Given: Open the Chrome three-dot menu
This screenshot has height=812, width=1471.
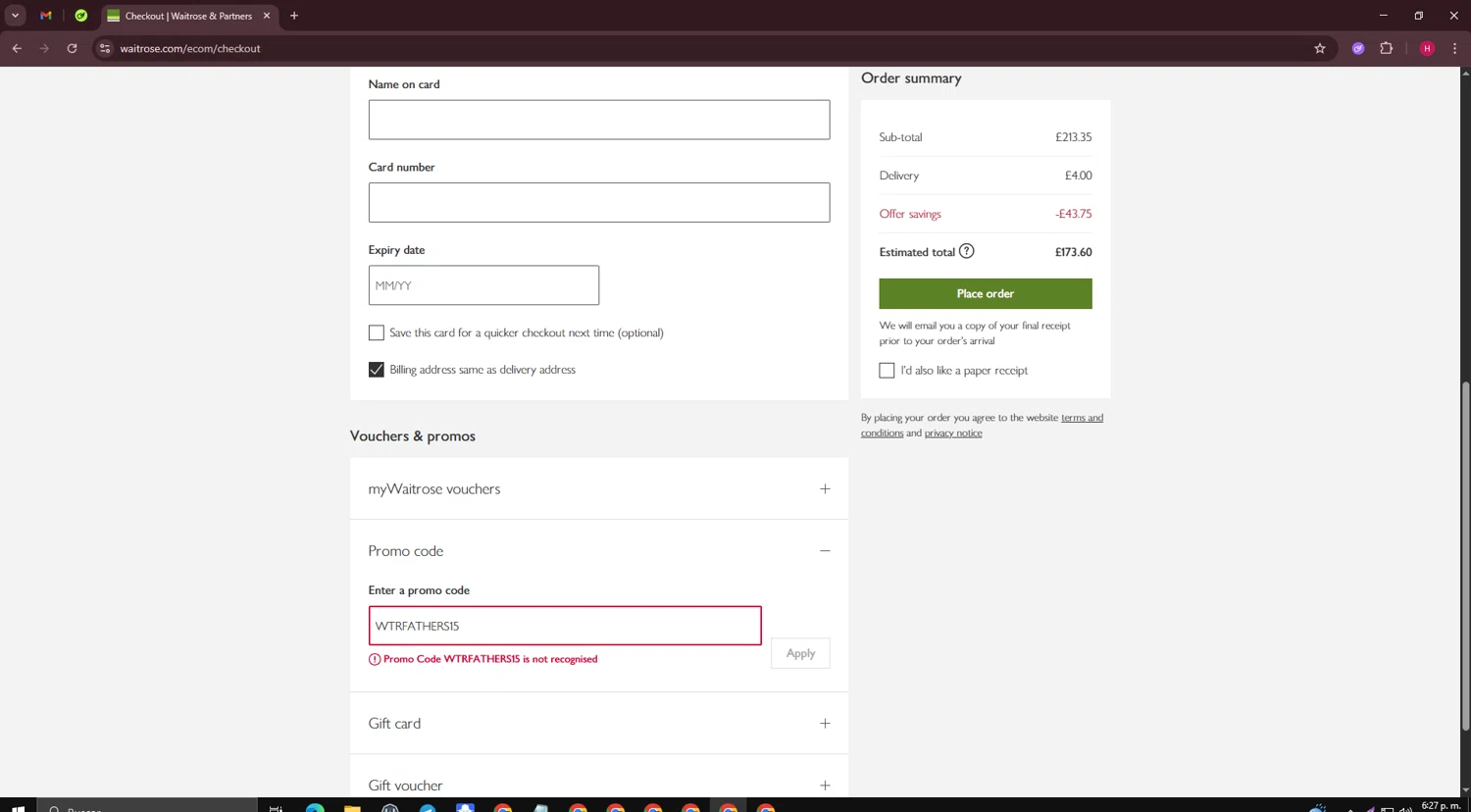Looking at the screenshot, I should tap(1454, 48).
